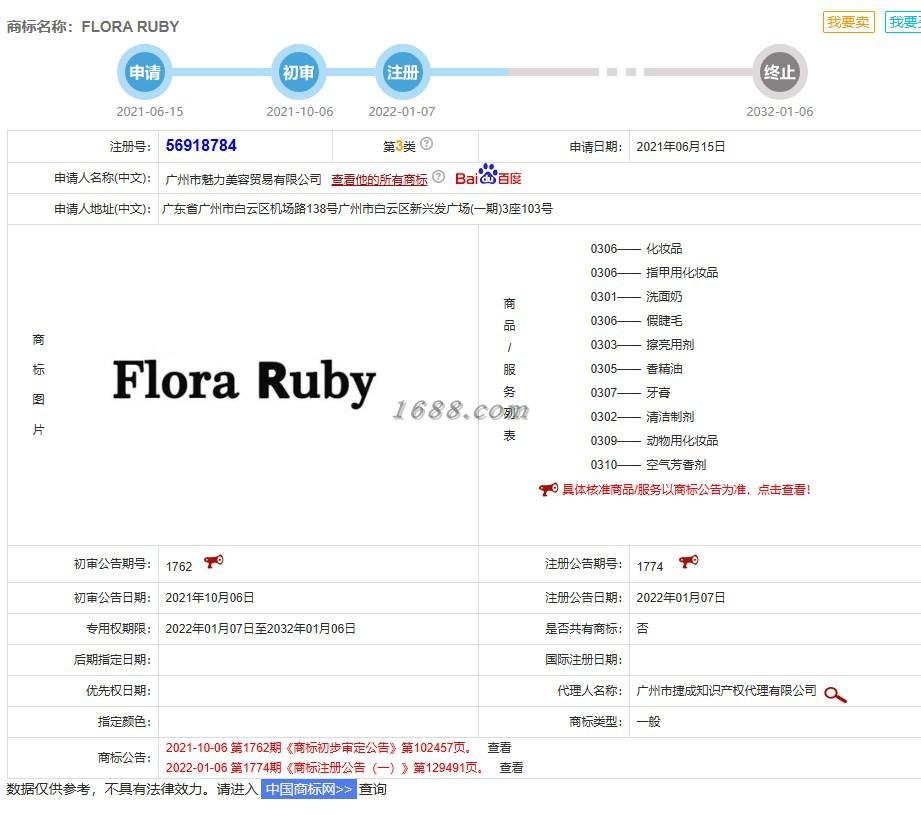Click the 商标名称: FLORA RUBY heading
Screen dimensions: 921x815
93,26
